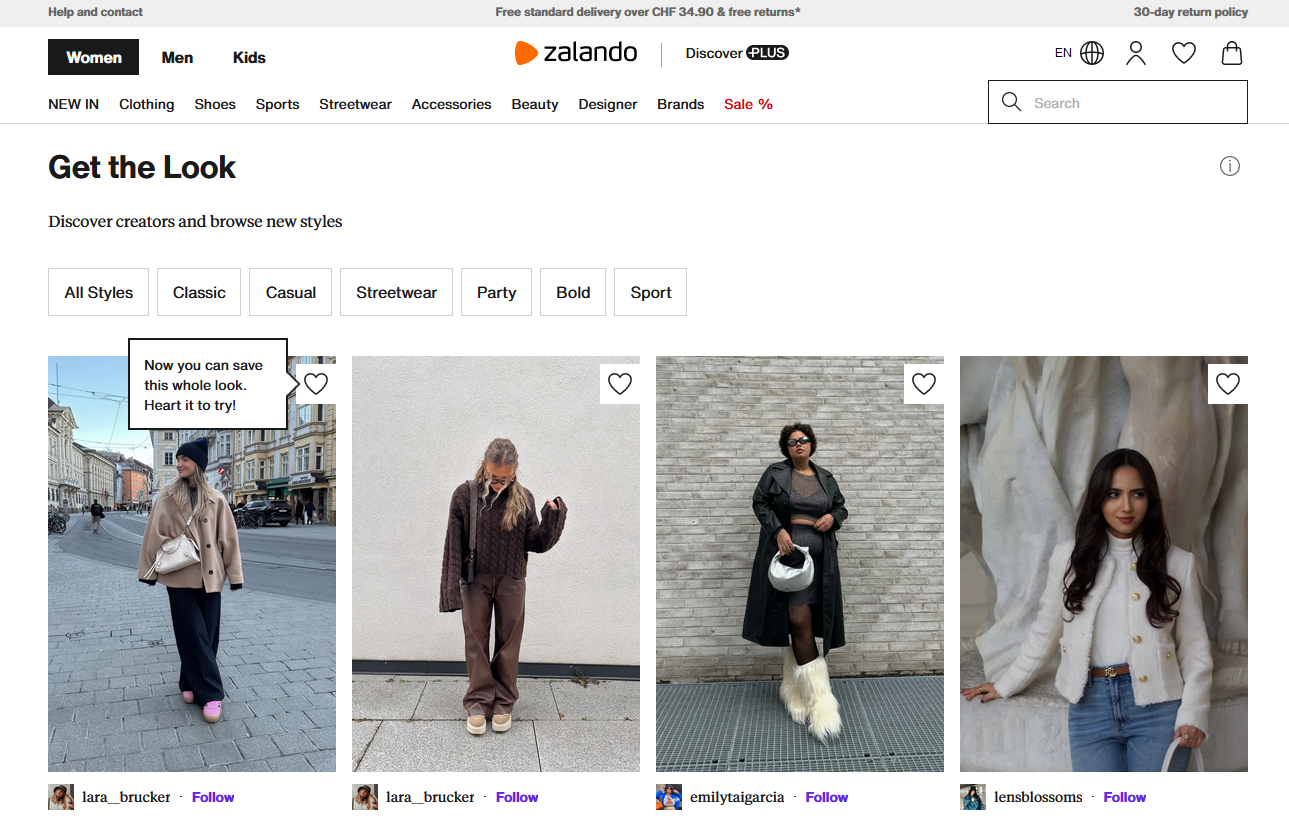The width and height of the screenshot is (1289, 828).
Task: Filter looks by Classic
Action: click(x=199, y=292)
